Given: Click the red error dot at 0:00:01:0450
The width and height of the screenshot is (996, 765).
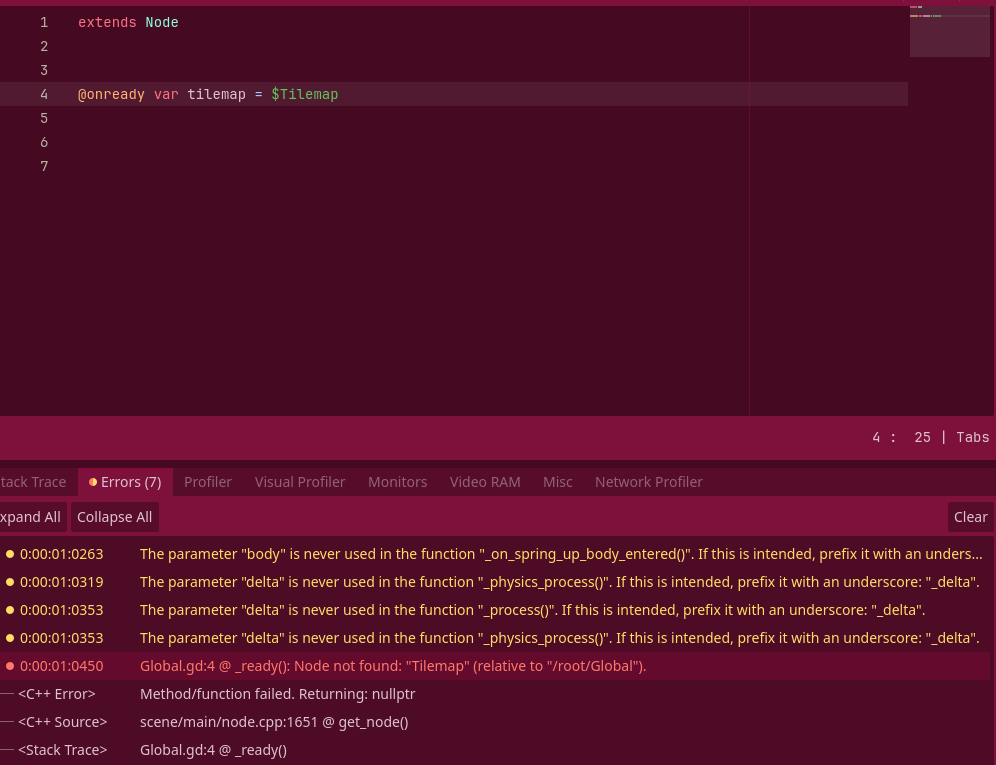Looking at the screenshot, I should click(x=10, y=666).
